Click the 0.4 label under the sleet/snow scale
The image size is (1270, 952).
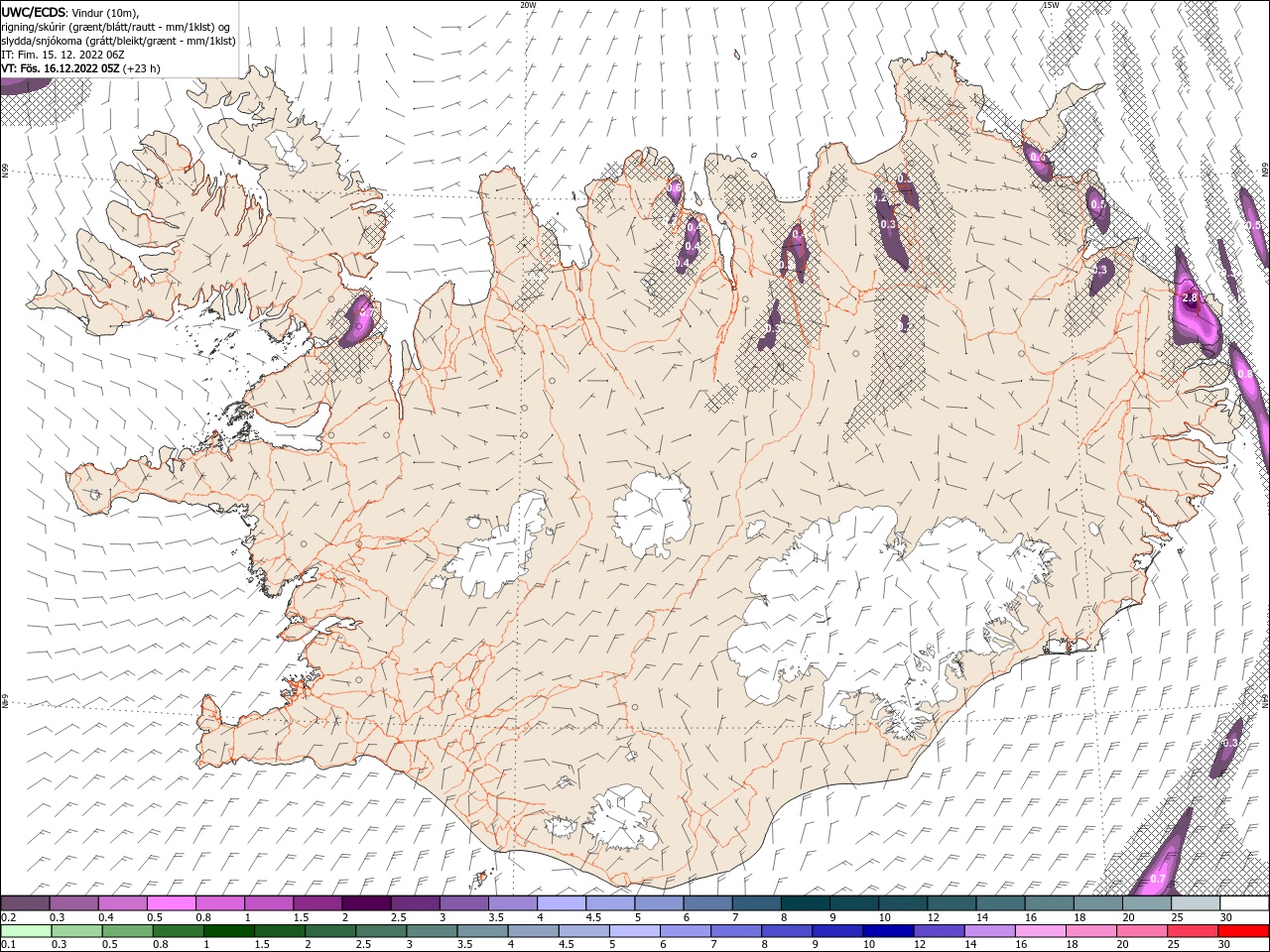[106, 917]
